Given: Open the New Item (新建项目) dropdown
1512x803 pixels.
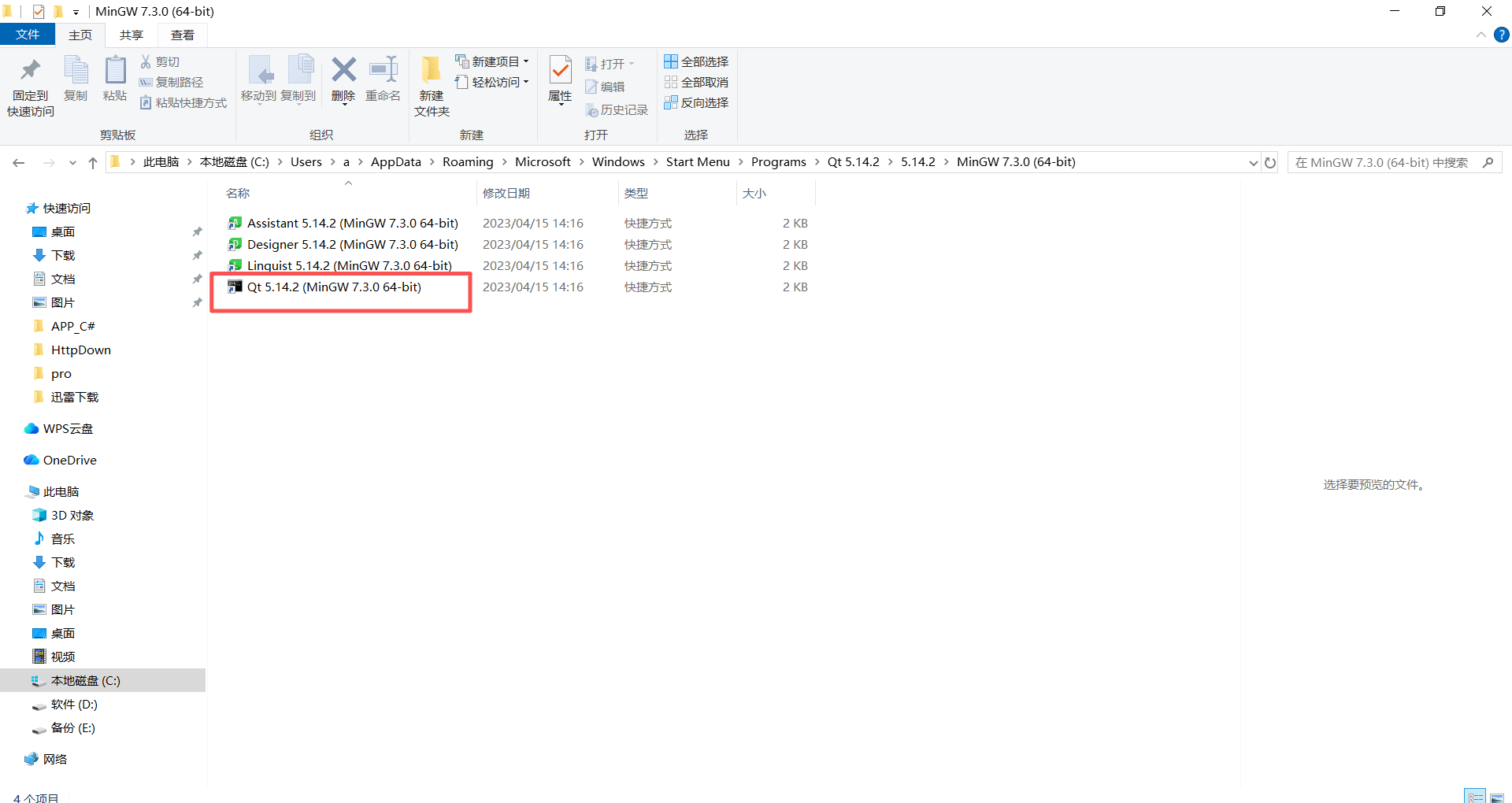Looking at the screenshot, I should click(x=492, y=61).
